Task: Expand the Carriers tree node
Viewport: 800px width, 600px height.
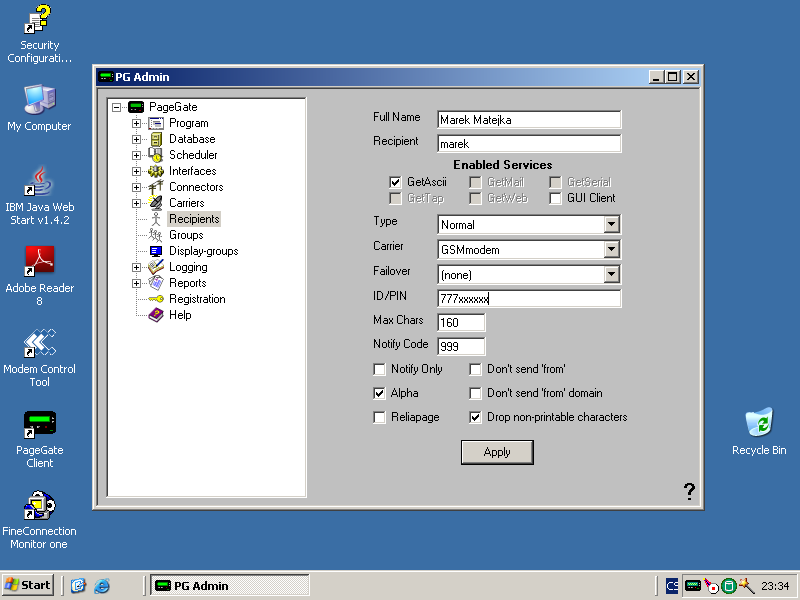Action: 136,203
